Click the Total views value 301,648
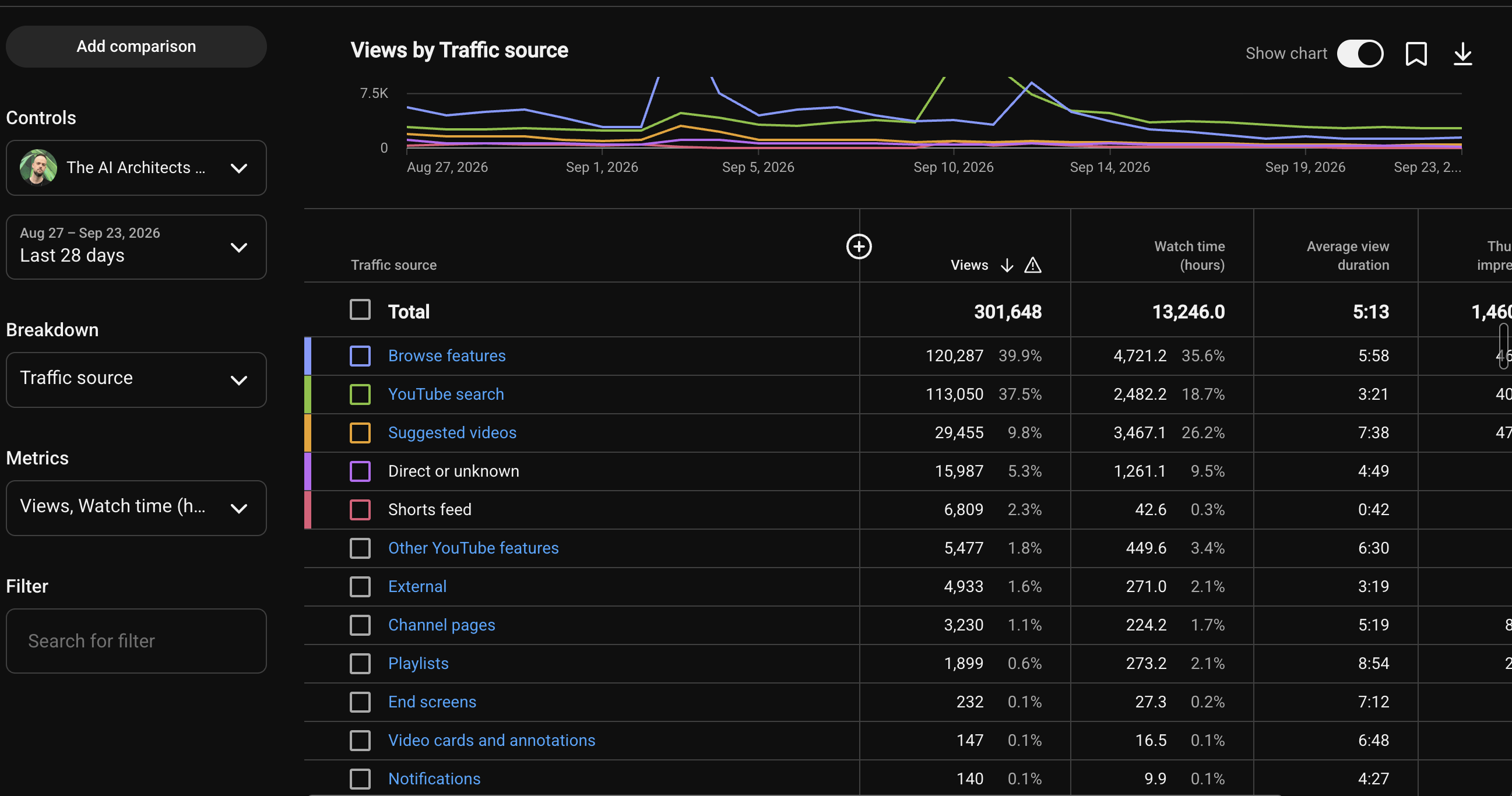 pos(1007,312)
